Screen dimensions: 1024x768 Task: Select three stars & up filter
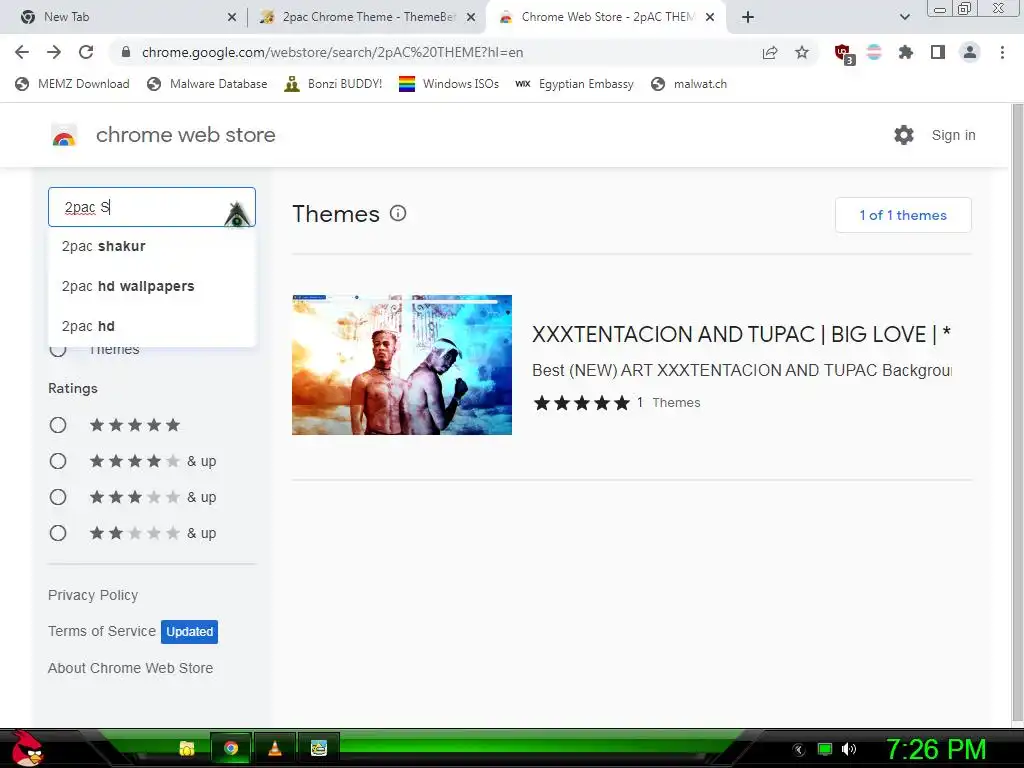(58, 497)
